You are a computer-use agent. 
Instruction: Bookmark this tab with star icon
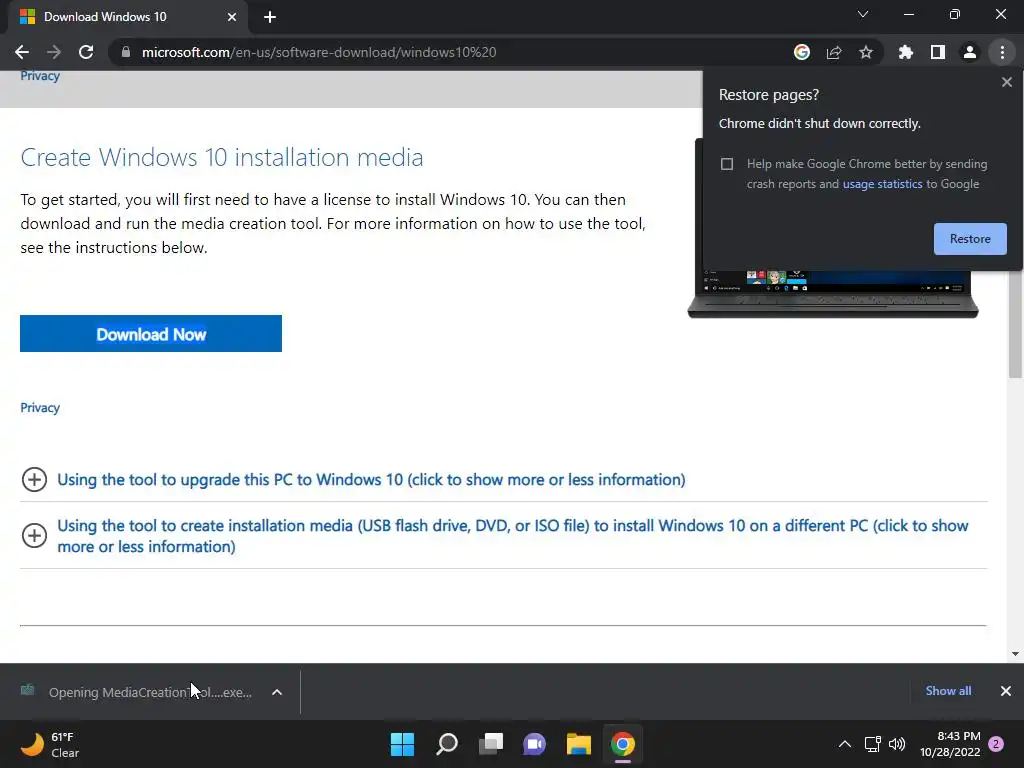pyautogui.click(x=866, y=52)
